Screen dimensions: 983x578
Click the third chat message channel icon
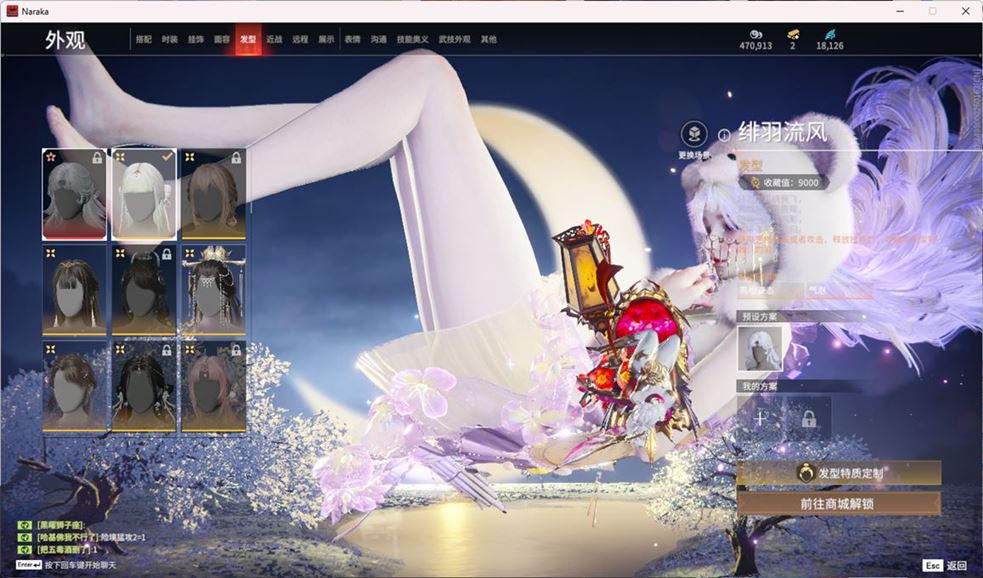[24, 550]
